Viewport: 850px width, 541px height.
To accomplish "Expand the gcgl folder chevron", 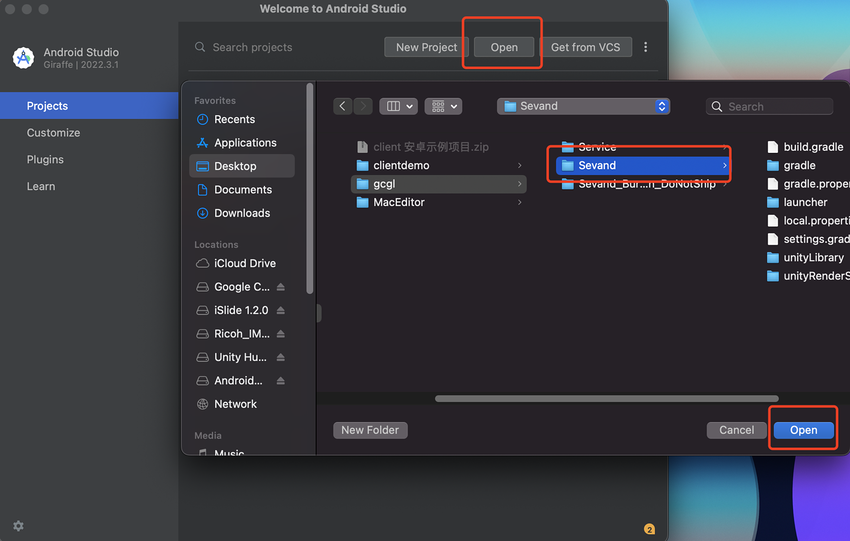I will point(519,184).
